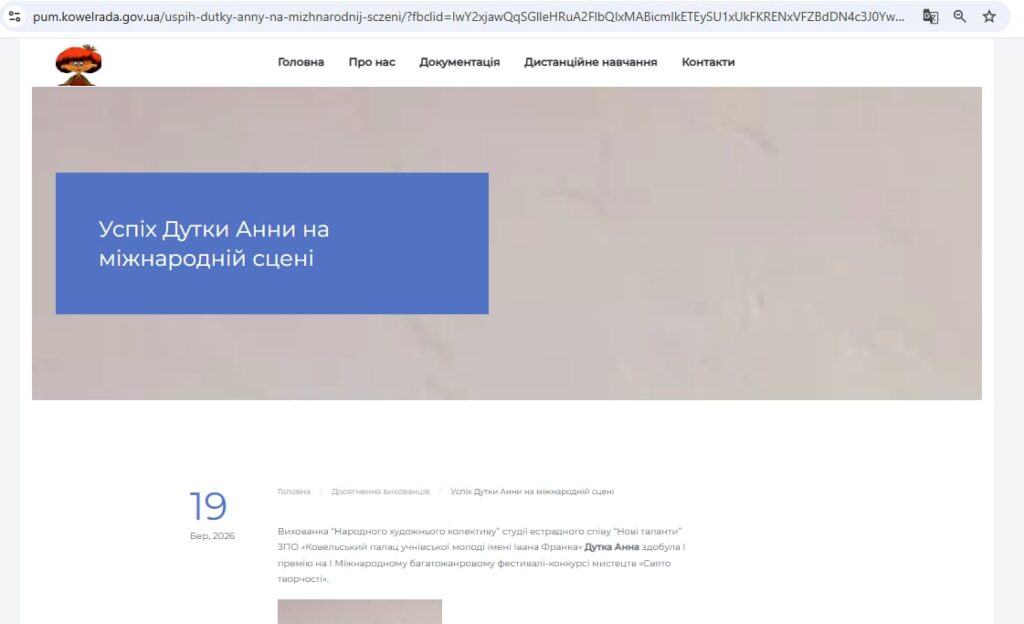Go to Досягнення вихованців breadcrumb link

pyautogui.click(x=380, y=492)
